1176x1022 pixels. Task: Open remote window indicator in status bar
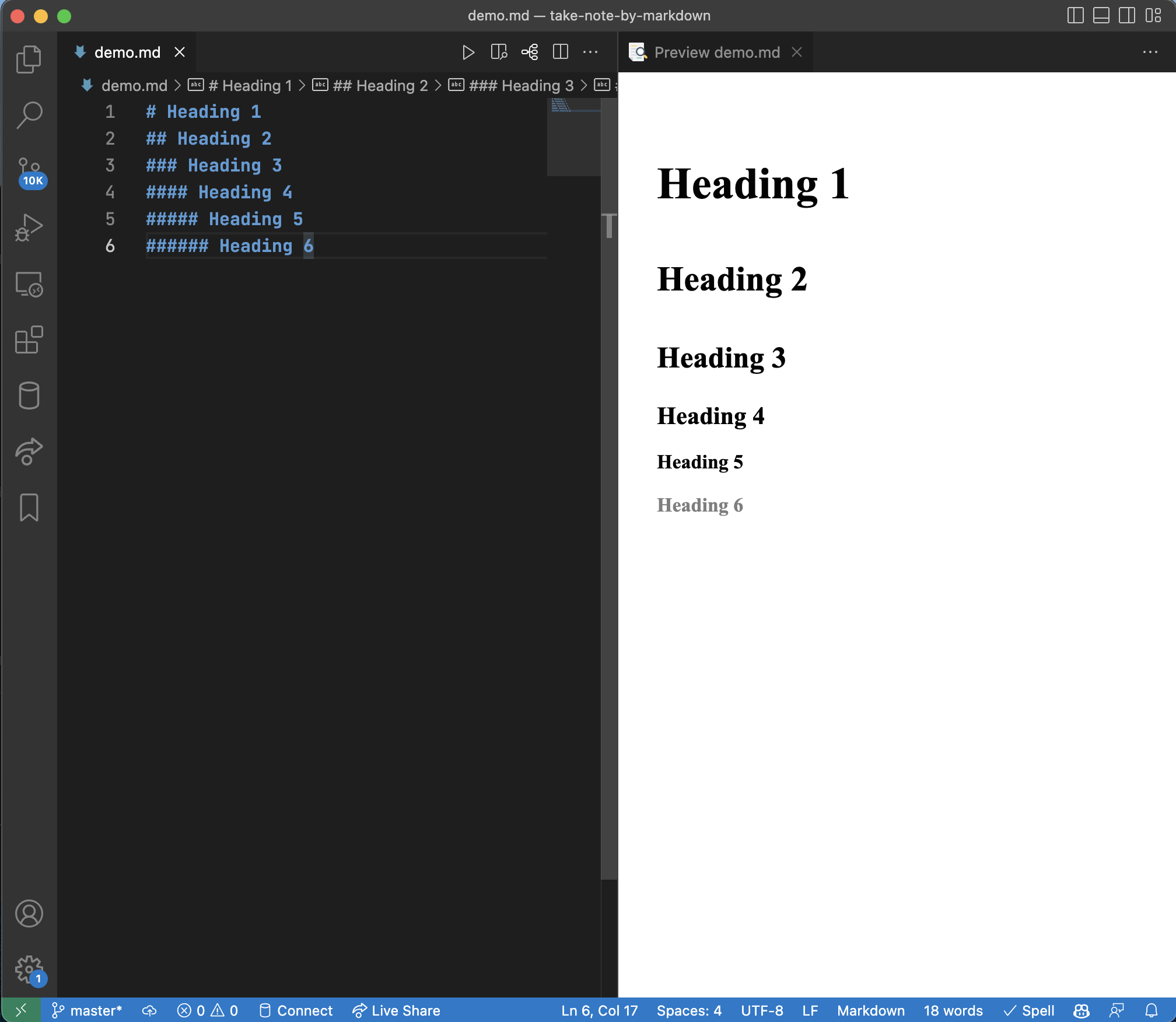point(21,1010)
